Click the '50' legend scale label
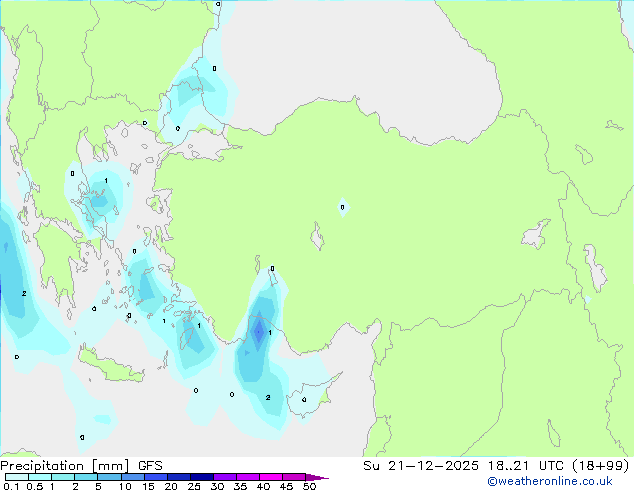 coord(309,486)
